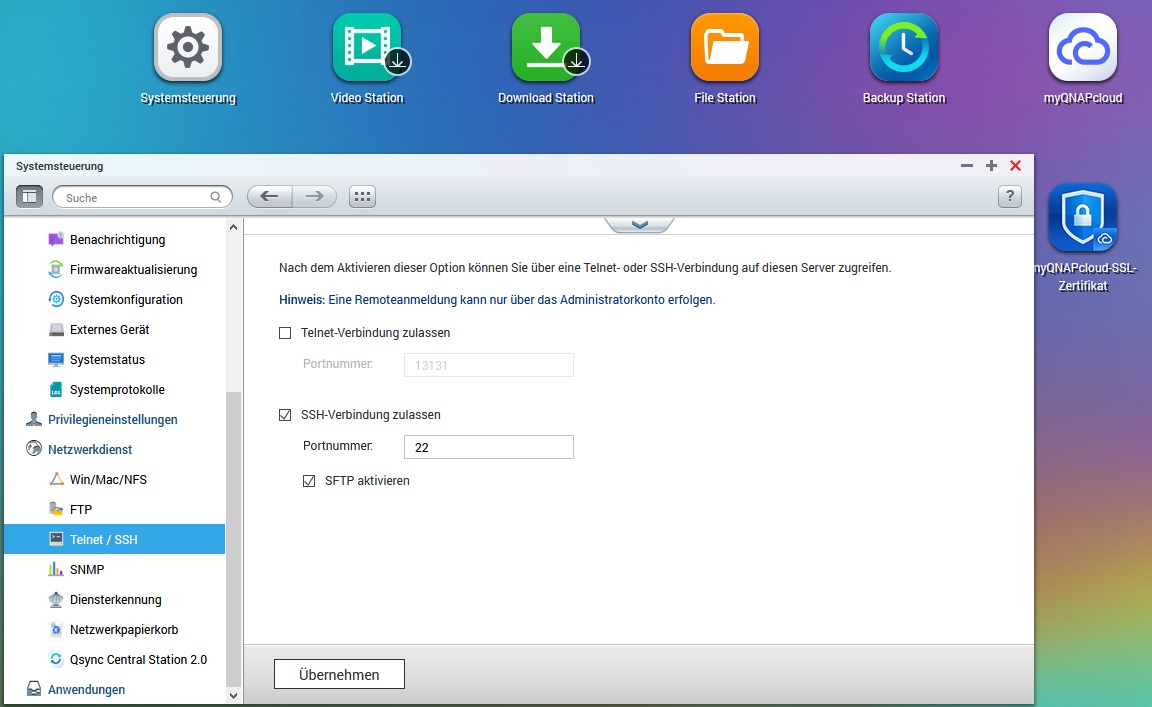Expand the top pull-down chevron handle
Viewport: 1152px width, 707px height.
tap(639, 225)
